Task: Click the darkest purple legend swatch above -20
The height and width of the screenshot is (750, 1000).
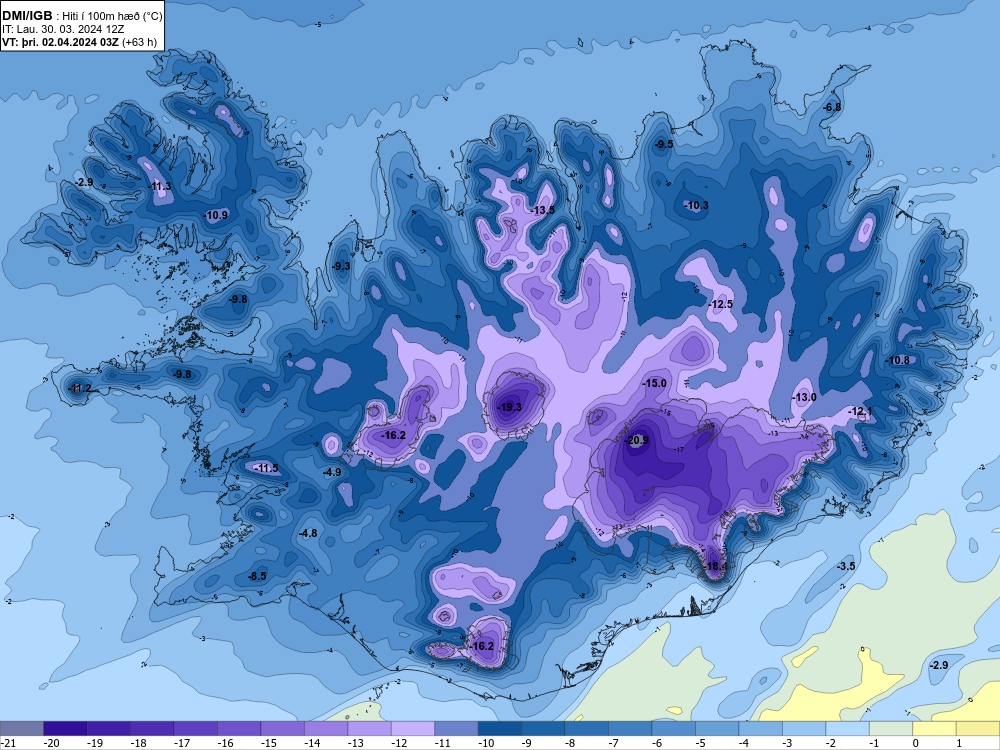Action: point(65,728)
